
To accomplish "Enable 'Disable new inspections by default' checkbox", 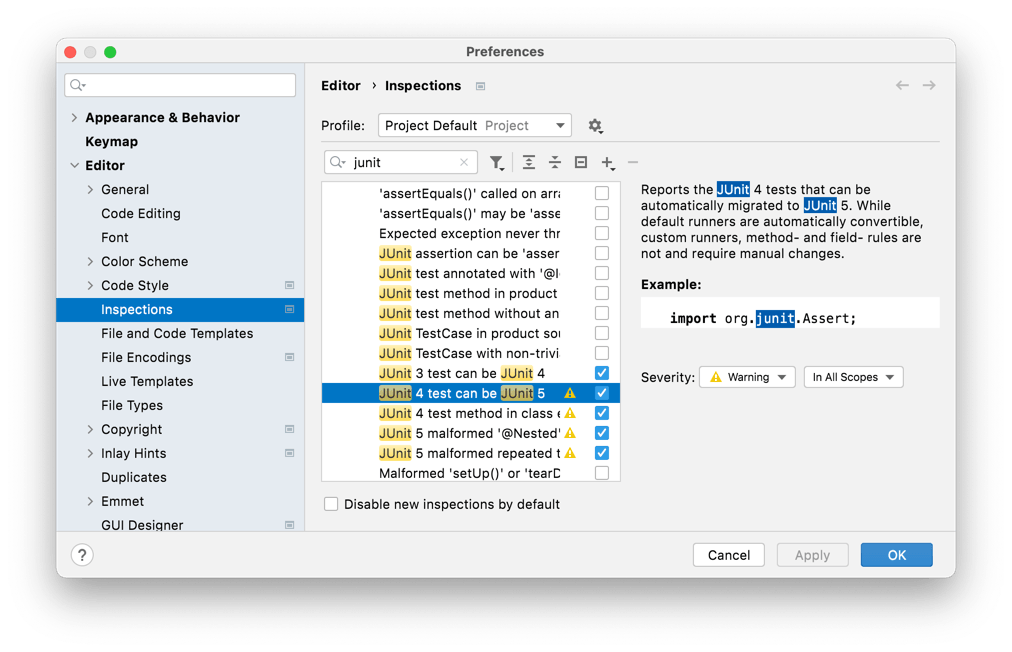I will click(x=331, y=504).
